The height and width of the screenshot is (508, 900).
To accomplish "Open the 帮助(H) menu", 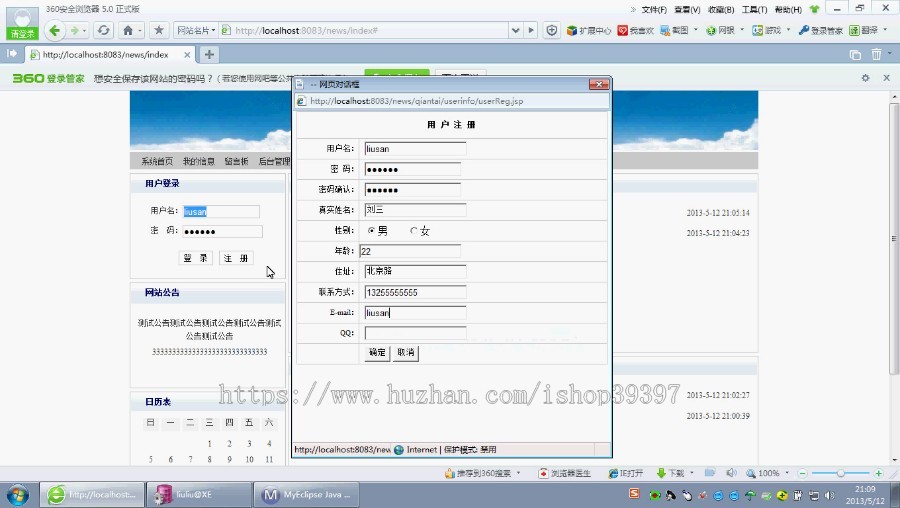I will coord(788,10).
